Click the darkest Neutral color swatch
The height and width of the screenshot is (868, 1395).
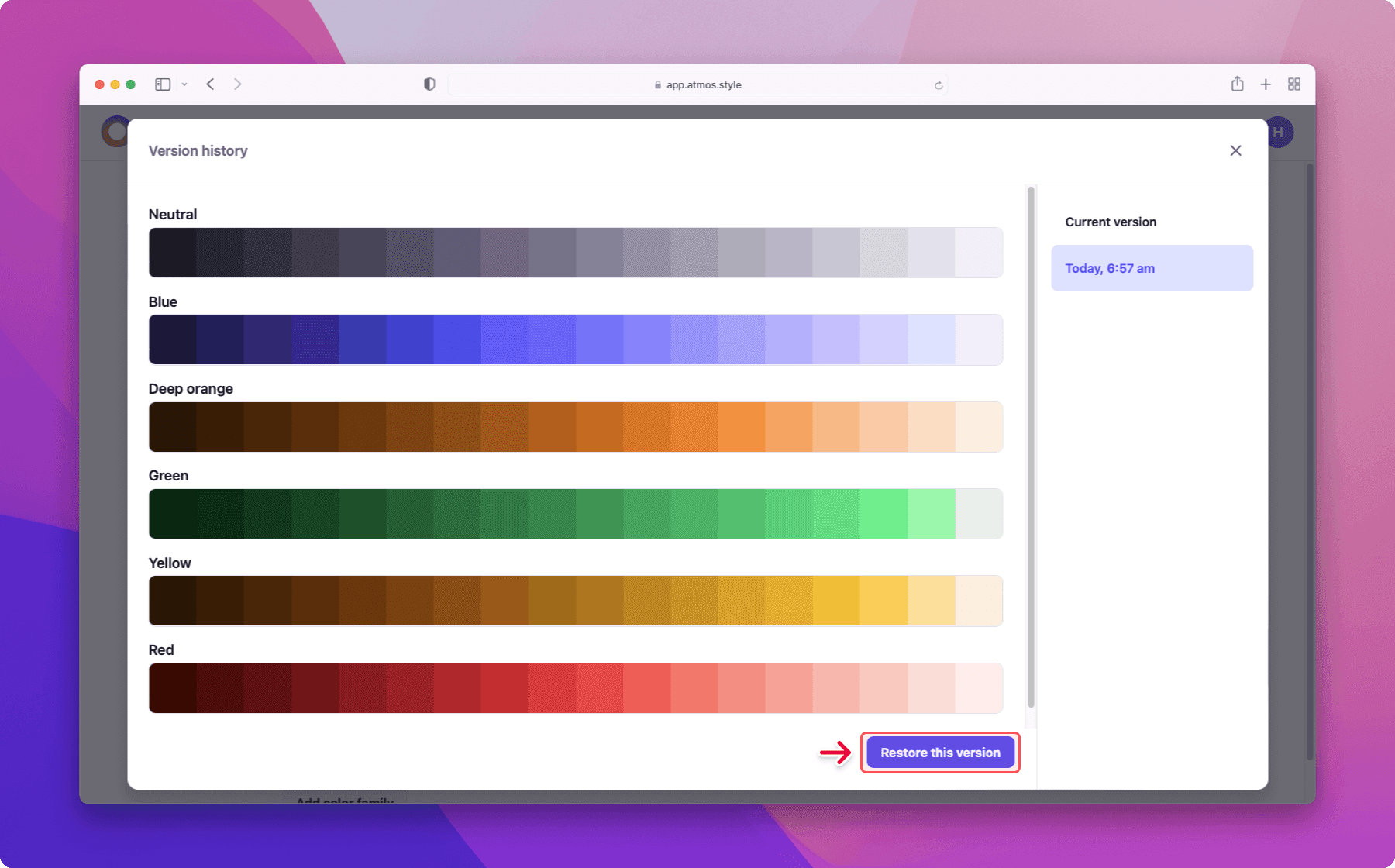[173, 253]
